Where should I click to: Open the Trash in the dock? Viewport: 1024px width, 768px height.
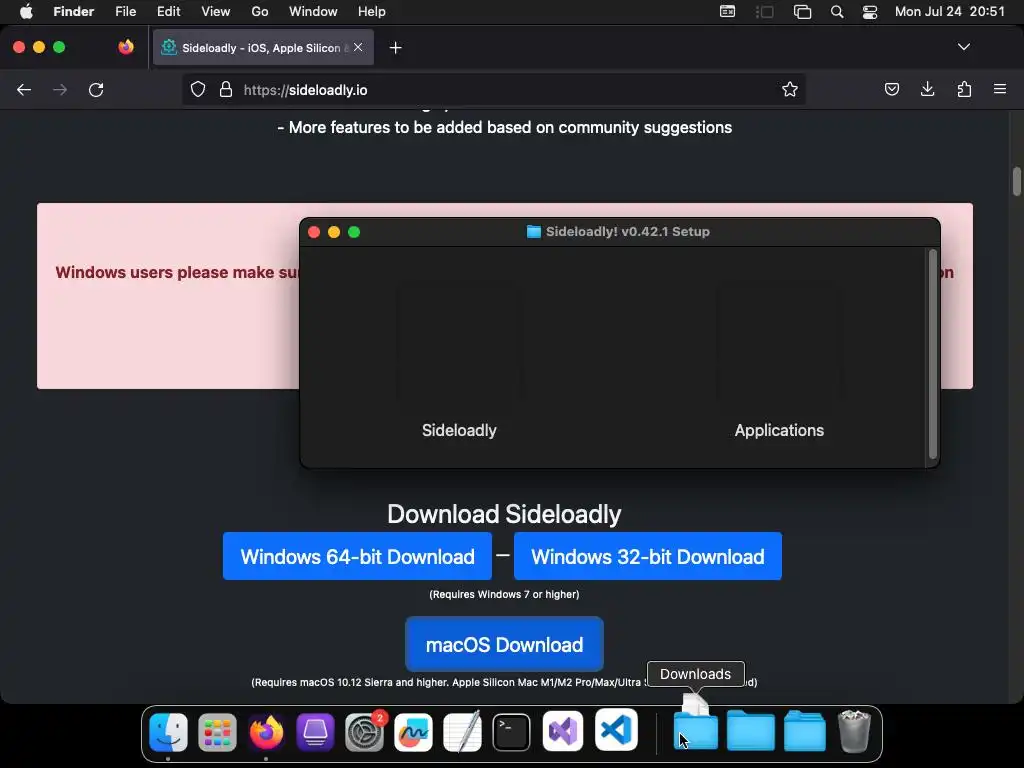854,731
